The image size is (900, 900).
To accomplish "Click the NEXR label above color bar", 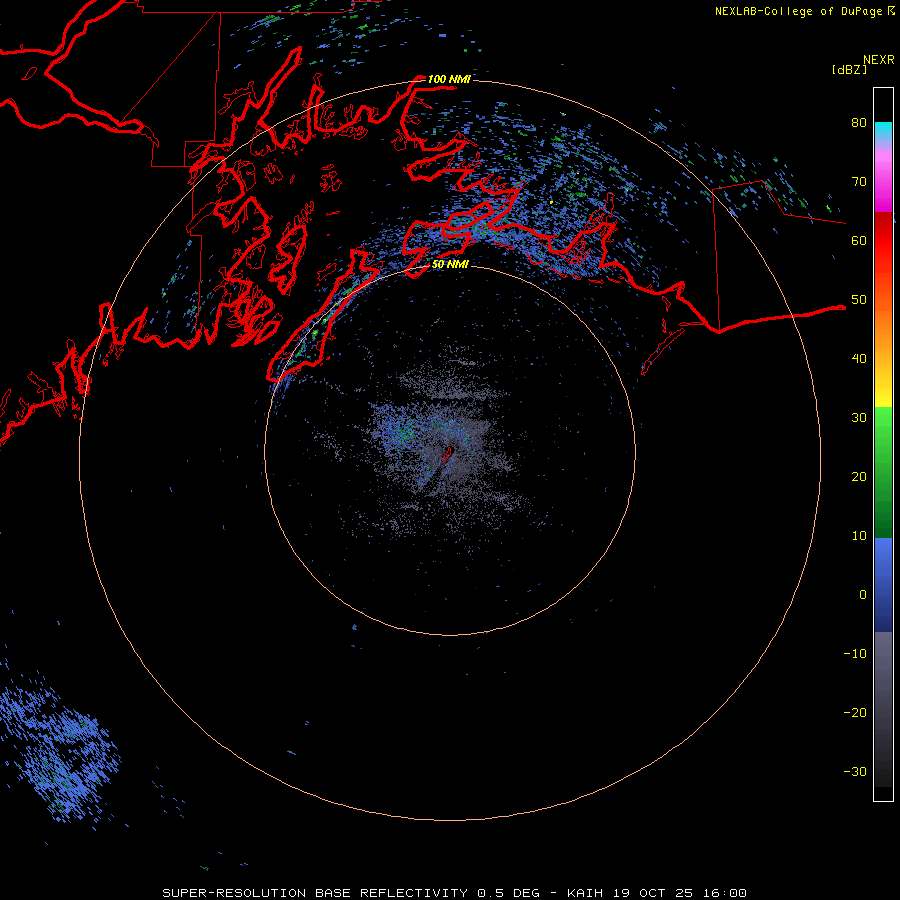I will point(878,60).
